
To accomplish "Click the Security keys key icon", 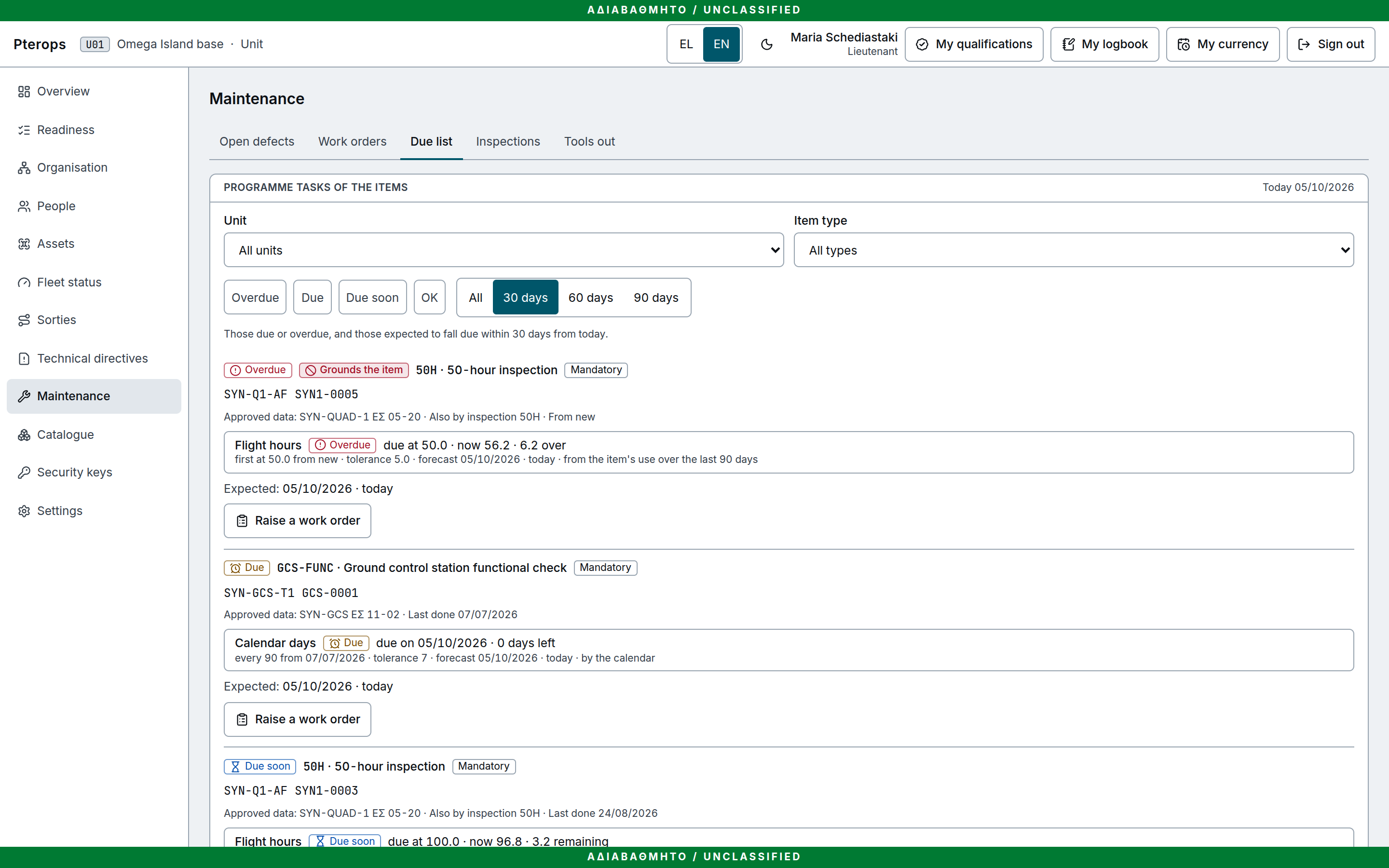I will coord(24,473).
